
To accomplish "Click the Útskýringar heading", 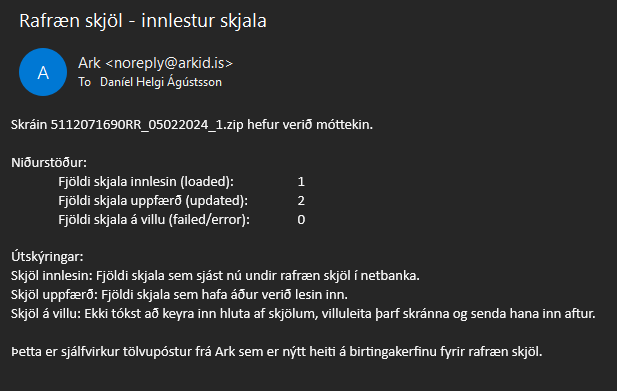I will pos(47,256).
